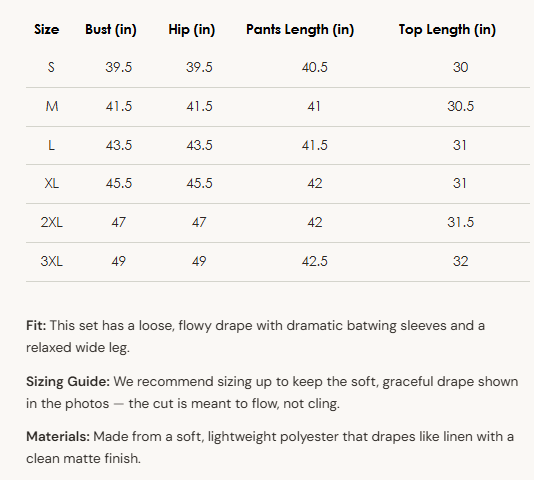Image resolution: width=534 pixels, height=480 pixels.
Task: Click the 41.5 pants length in L row
Action: [315, 145]
